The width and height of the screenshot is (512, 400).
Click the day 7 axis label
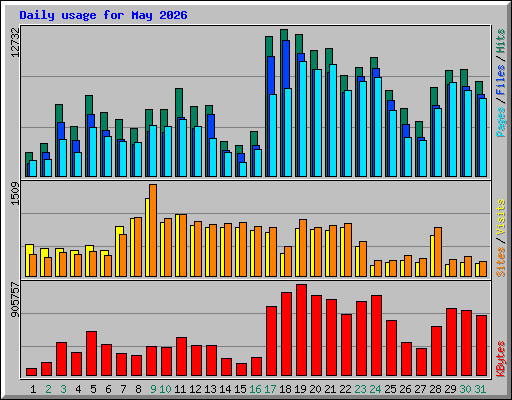click(x=123, y=389)
